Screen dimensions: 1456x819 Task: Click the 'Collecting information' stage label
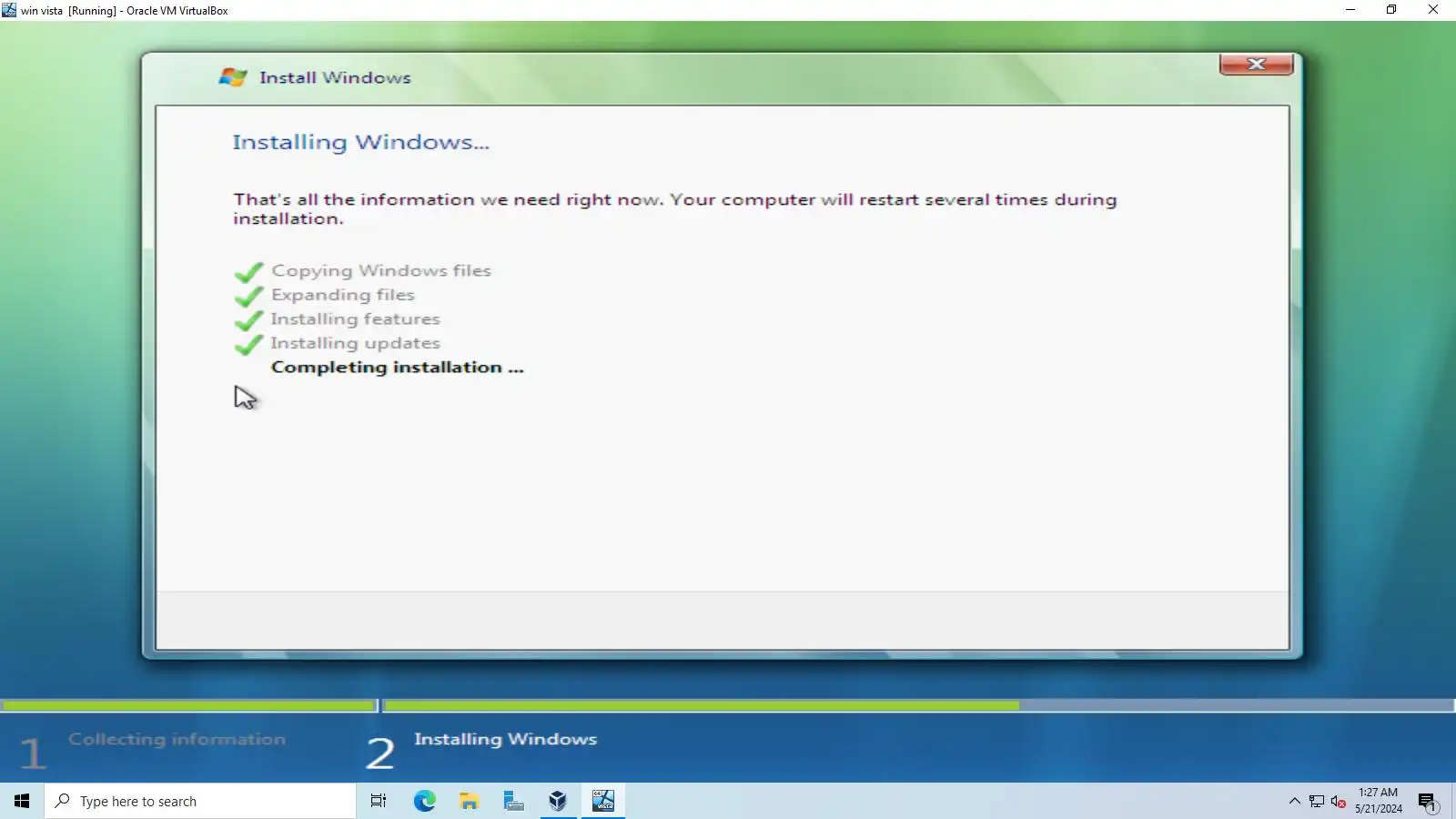click(177, 739)
